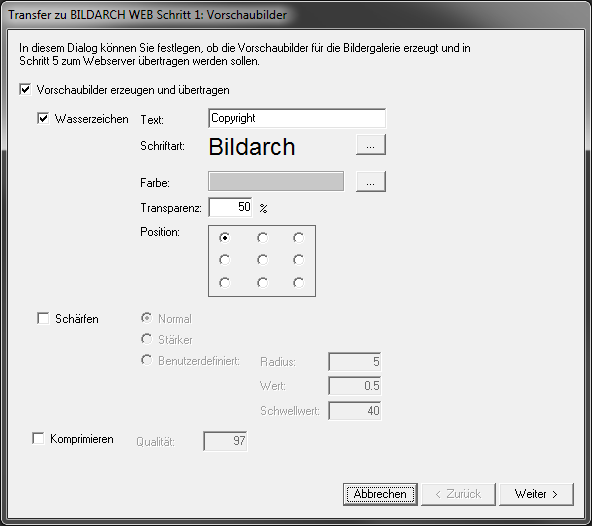
Task: Select top-right watermark position radio button
Action: pos(299,238)
